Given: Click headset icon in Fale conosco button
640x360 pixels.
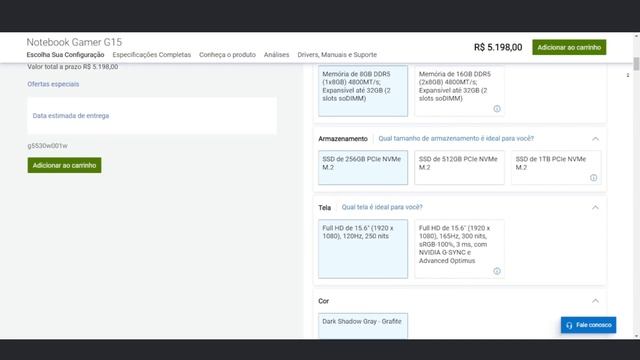Looking at the screenshot, I should point(569,325).
